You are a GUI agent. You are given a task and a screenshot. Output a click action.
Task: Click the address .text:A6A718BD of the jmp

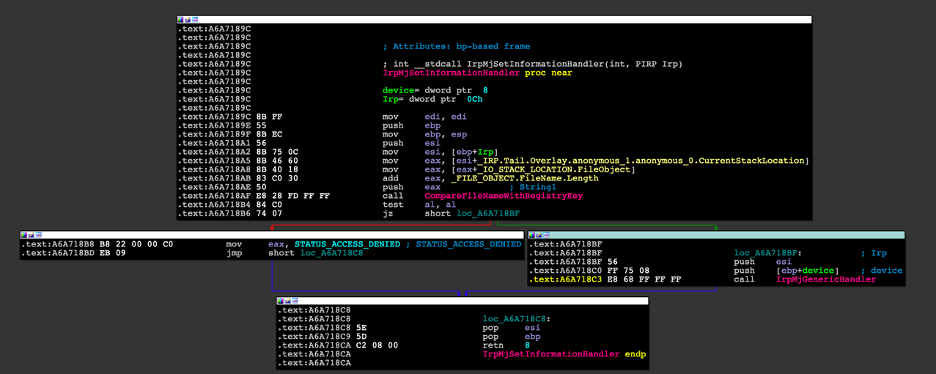pyautogui.click(x=57, y=254)
